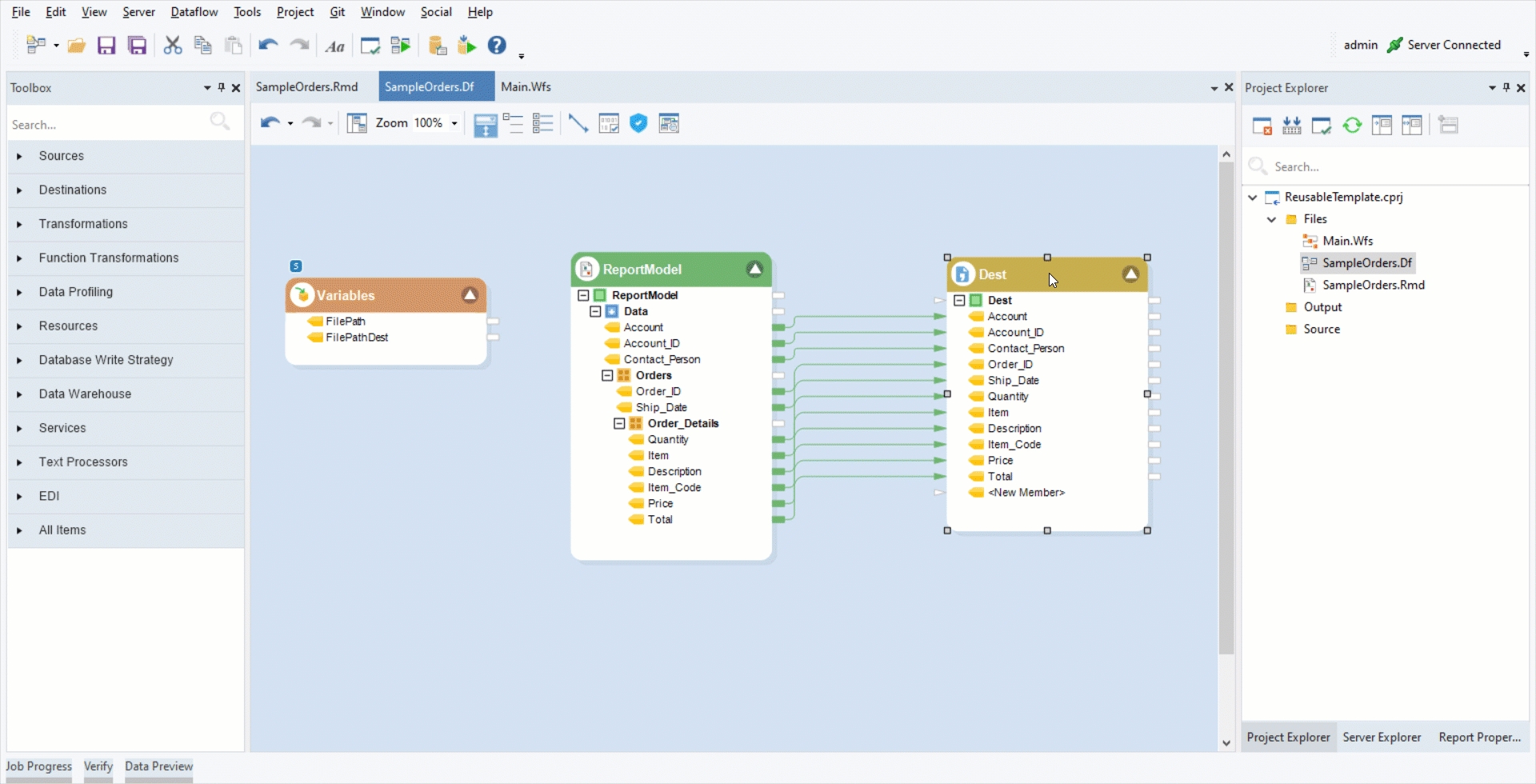
Task: Collapse the ReportModel object using its triangle button
Action: click(754, 270)
